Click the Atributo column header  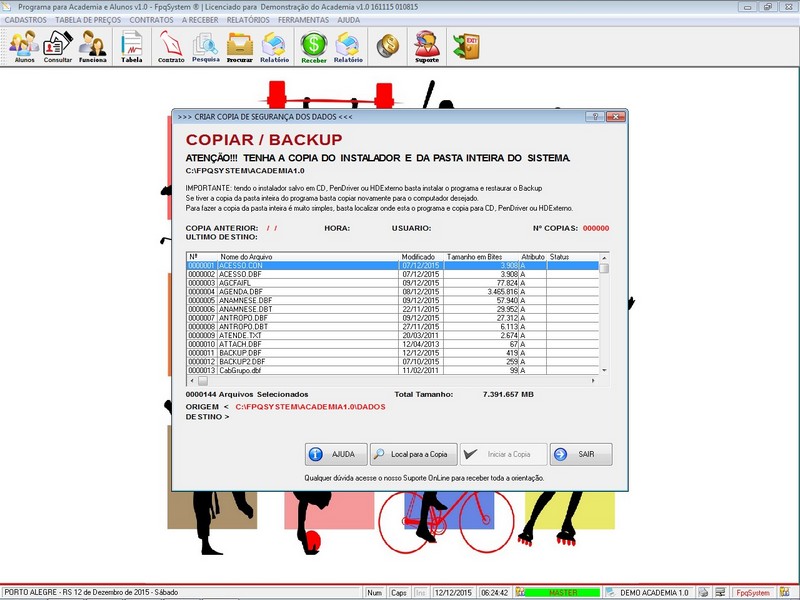coord(533,257)
